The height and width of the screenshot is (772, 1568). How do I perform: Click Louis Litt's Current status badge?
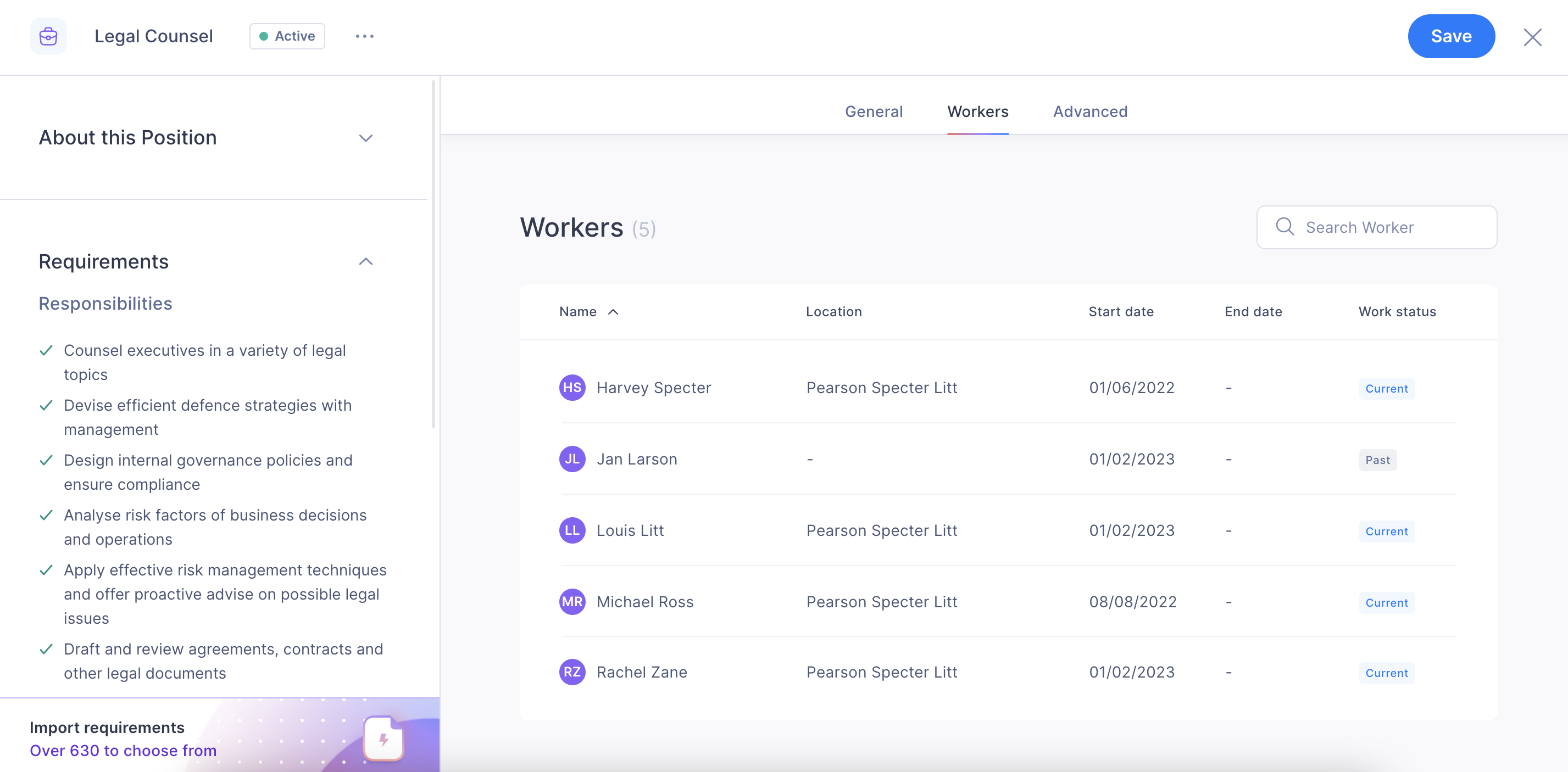1386,532
